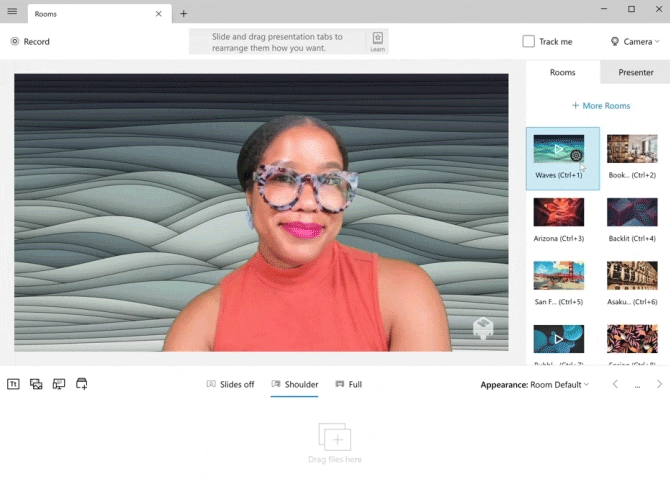670x490 pixels.
Task: Open Appearance: Room Default dropdown
Action: pos(535,384)
